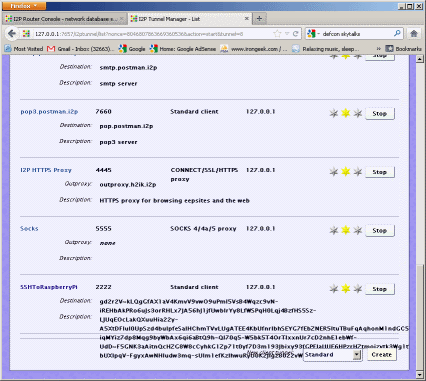
Task: Click first gray star in pop3.postman.i2p row
Action: pos(334,113)
